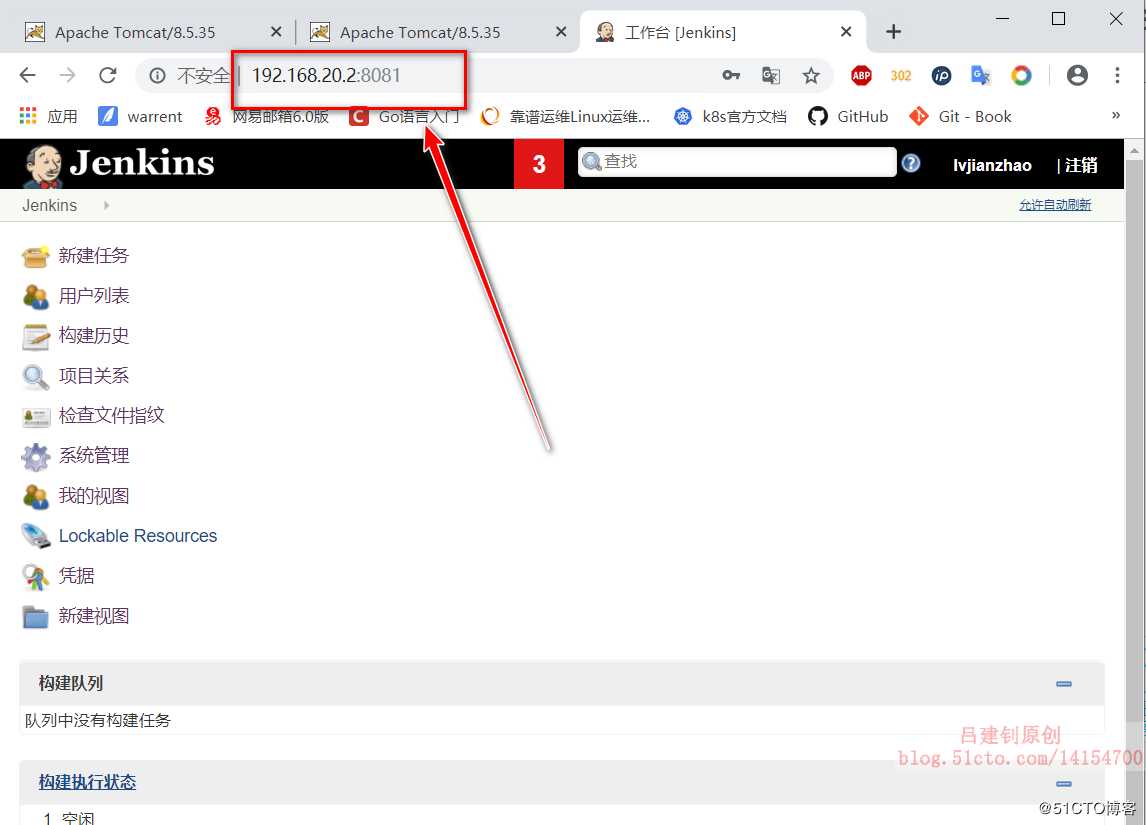Switch to the first Apache Tomcat/8.5.35 tab
The image size is (1146, 825).
[147, 32]
